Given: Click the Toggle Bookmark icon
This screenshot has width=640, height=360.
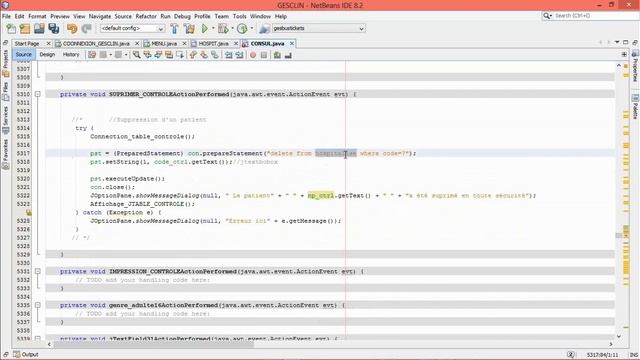Looking at the screenshot, I should (215, 55).
